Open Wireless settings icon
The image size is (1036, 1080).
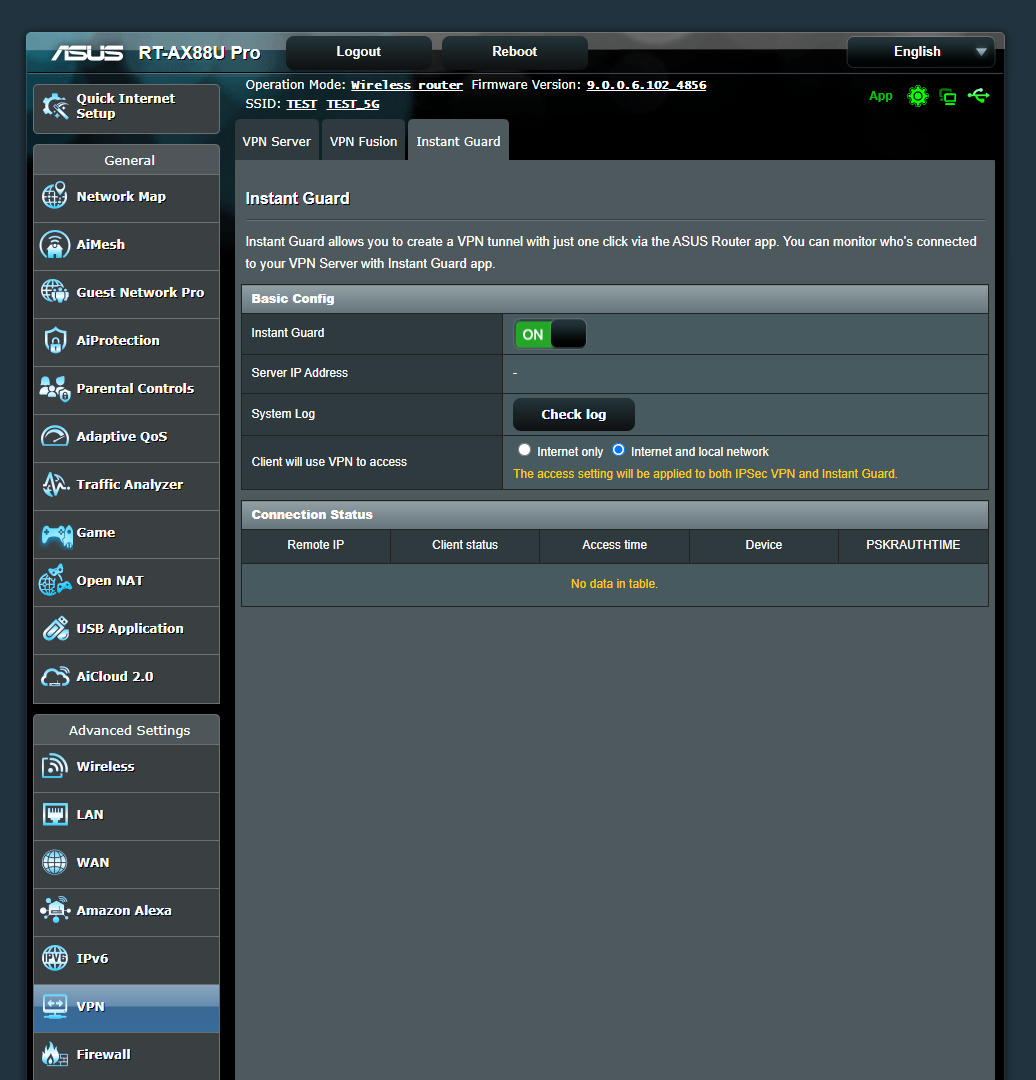[55, 766]
